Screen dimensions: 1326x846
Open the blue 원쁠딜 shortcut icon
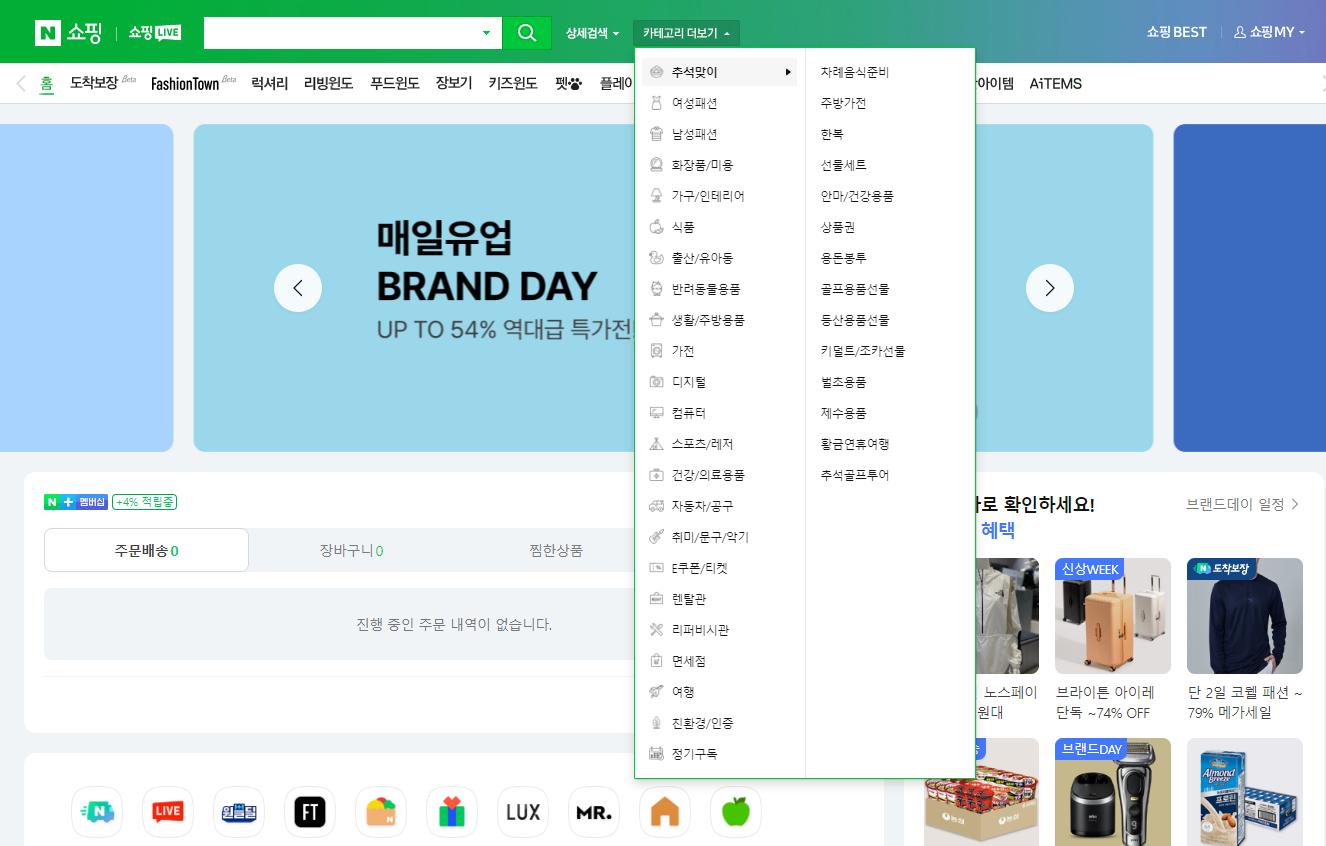239,812
